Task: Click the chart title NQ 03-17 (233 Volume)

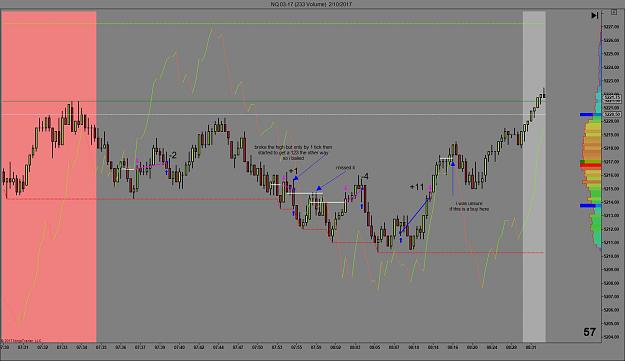Action: tap(311, 4)
